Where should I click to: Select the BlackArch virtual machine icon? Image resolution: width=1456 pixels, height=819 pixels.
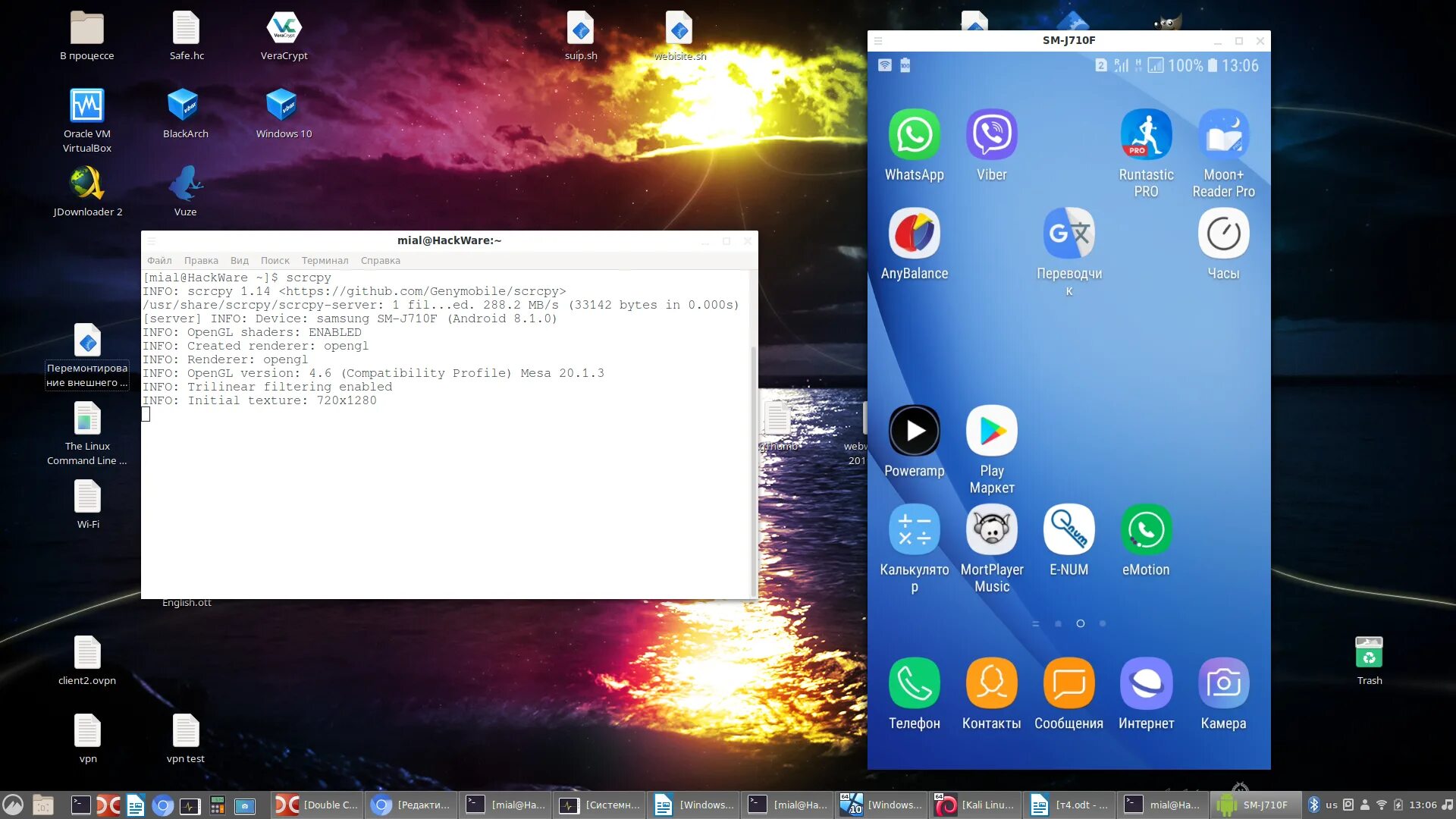185,113
